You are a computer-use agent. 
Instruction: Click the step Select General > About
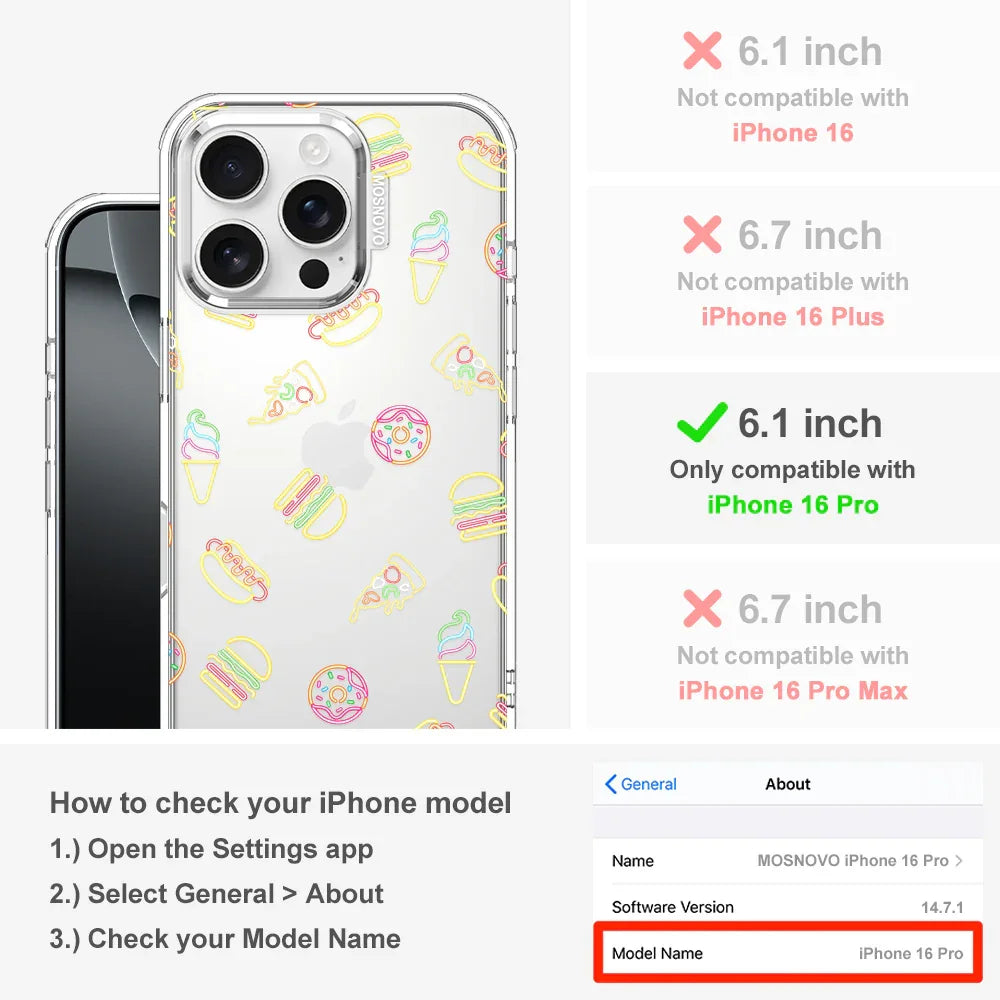point(217,893)
